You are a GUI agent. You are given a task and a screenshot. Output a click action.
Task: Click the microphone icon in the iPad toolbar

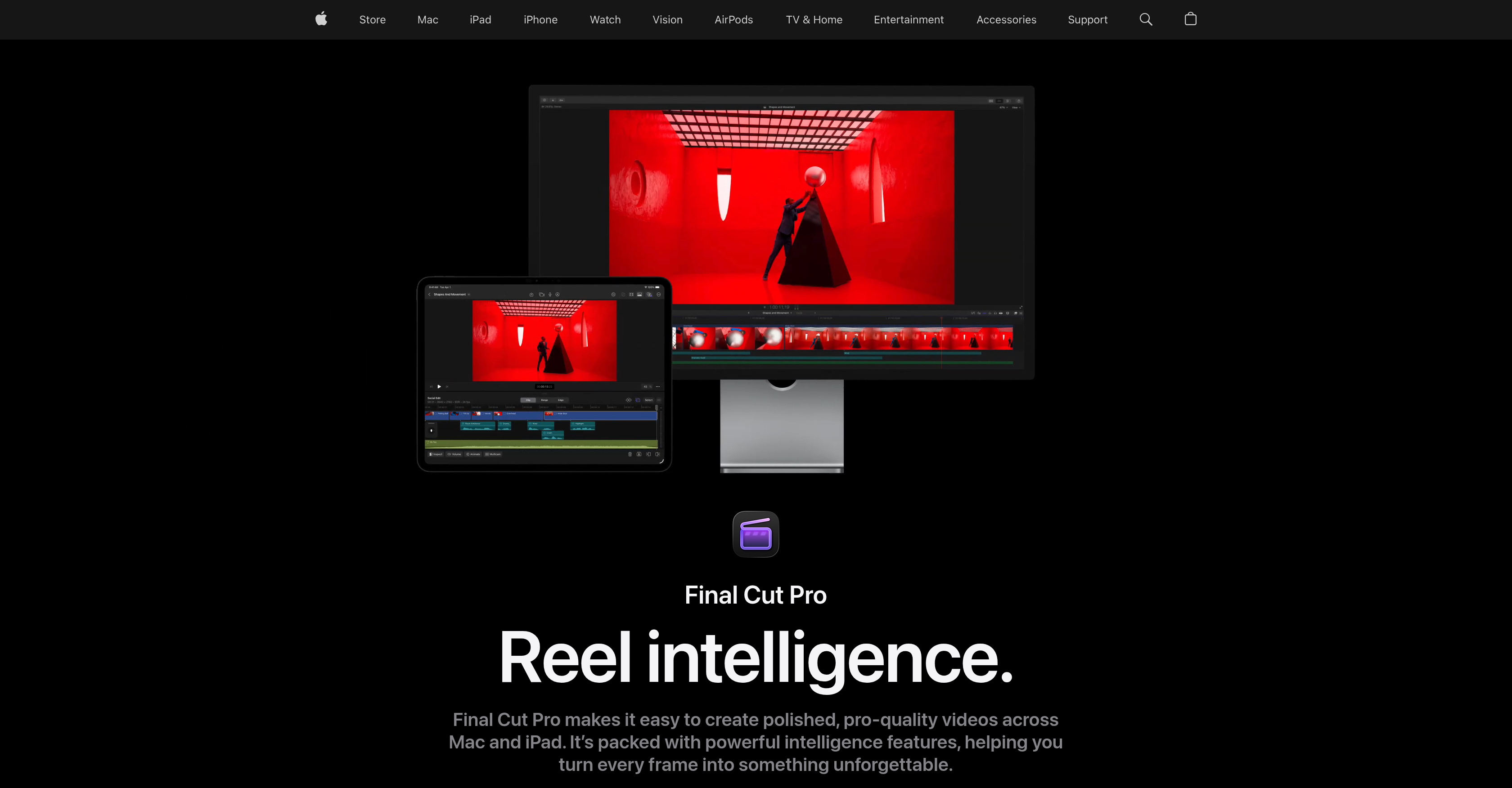point(550,295)
